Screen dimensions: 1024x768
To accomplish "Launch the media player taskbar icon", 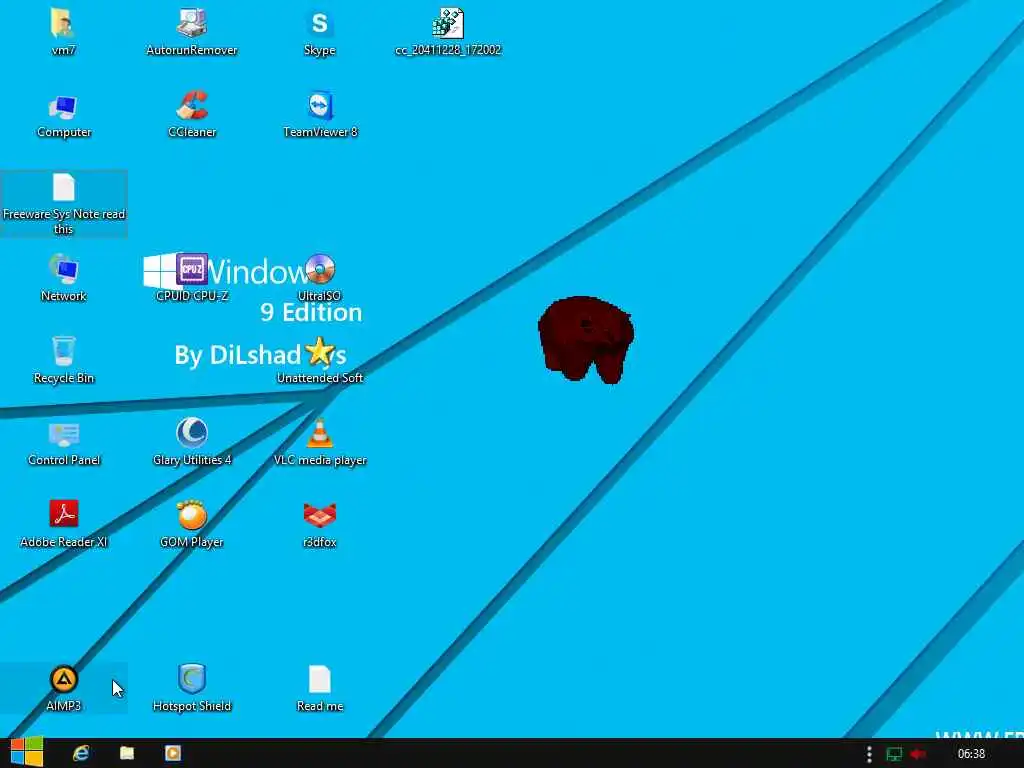I will [x=172, y=754].
